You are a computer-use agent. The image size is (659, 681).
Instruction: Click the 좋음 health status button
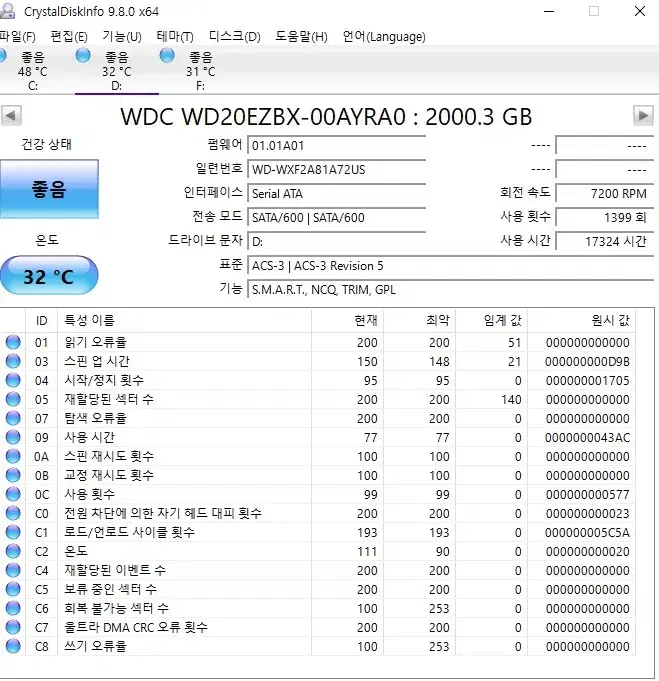49,189
